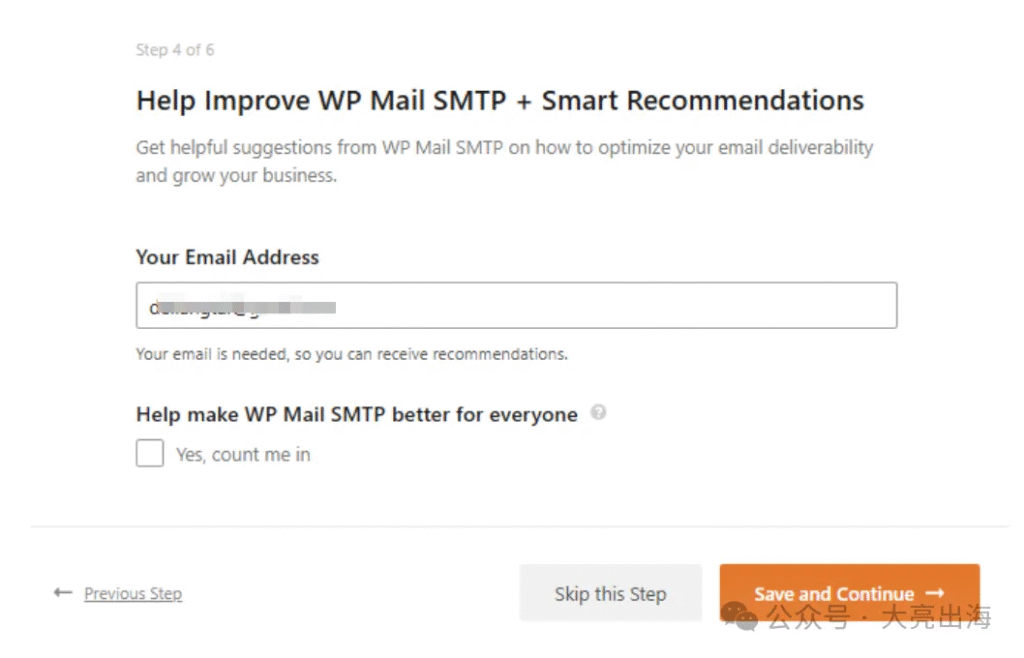Image resolution: width=1024 pixels, height=658 pixels.
Task: Click the "Yes, count me in" label text
Action: 243,454
